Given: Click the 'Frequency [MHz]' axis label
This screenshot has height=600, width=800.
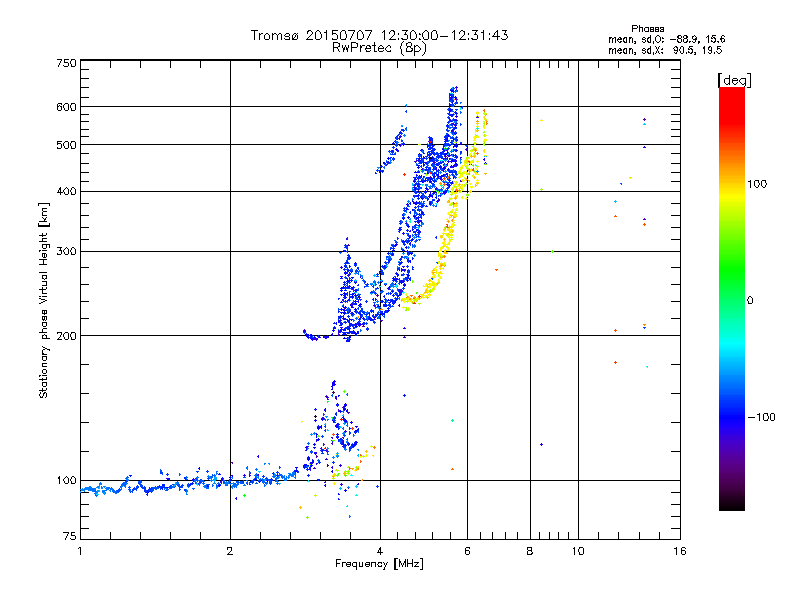Looking at the screenshot, I should click(x=379, y=564).
